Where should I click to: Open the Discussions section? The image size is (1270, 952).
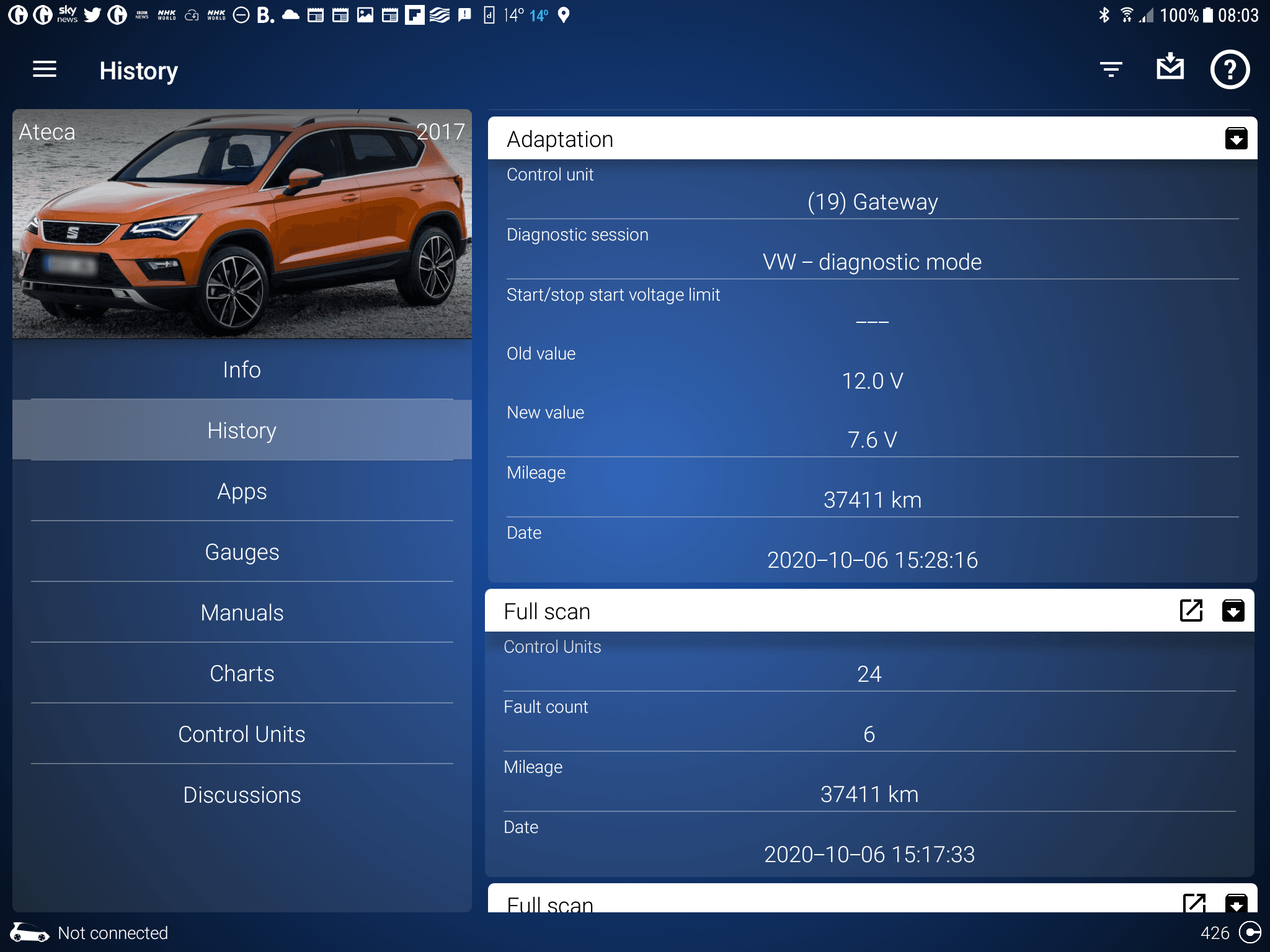(x=242, y=795)
